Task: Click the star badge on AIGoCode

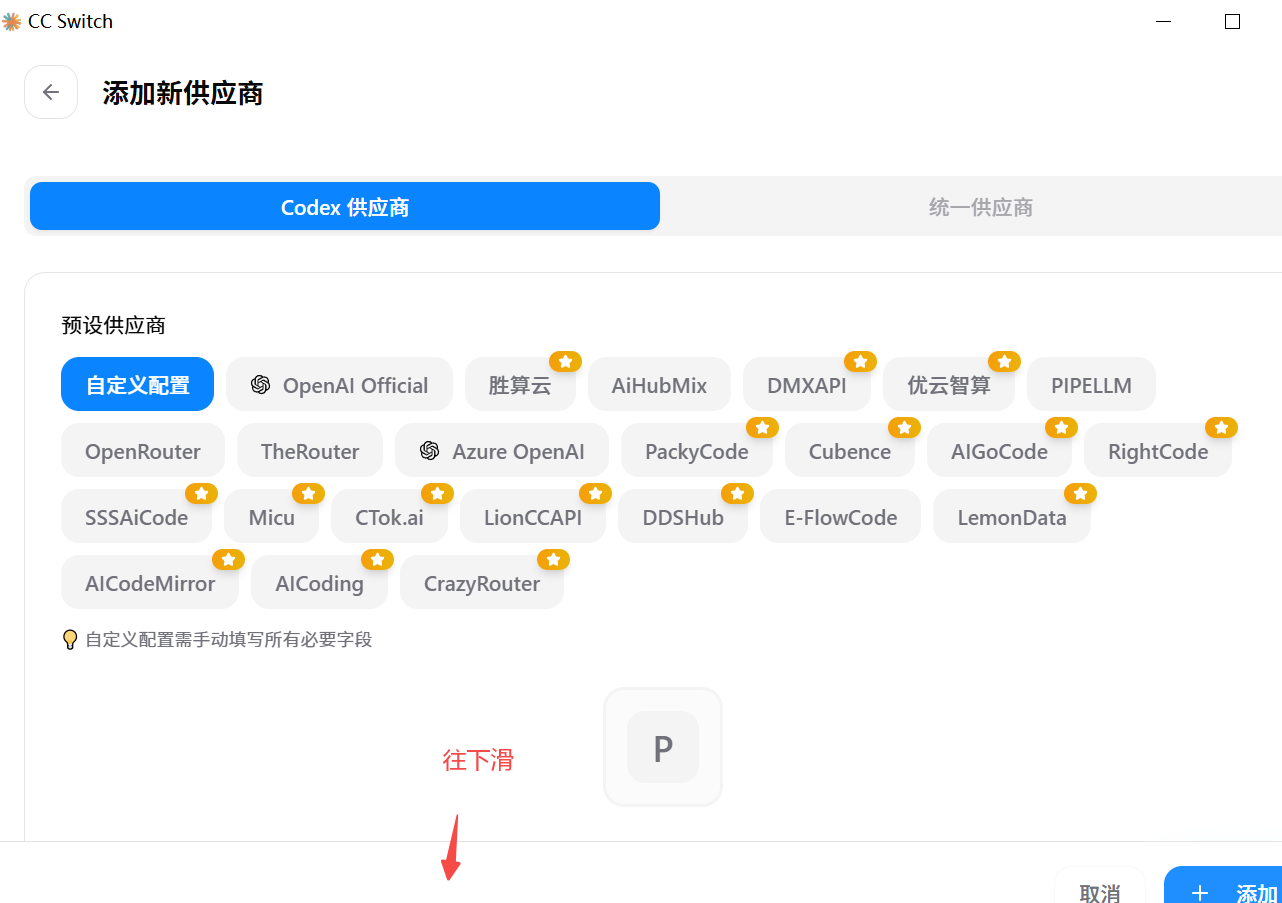Action: tap(1061, 427)
